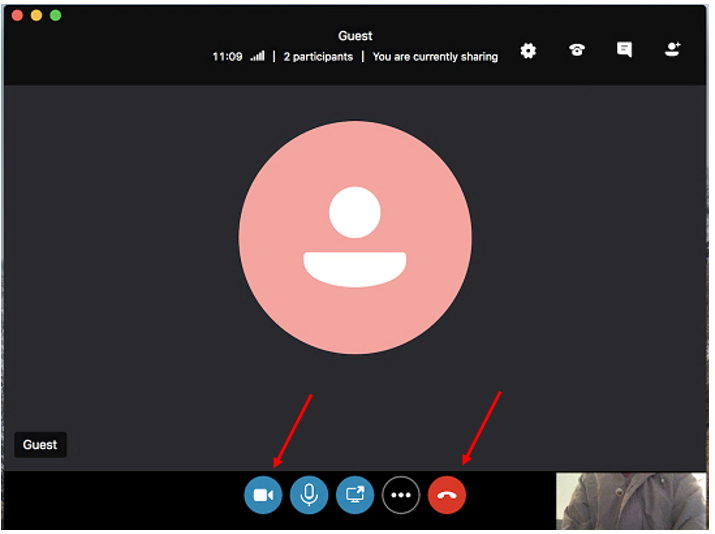Mute the microphone
This screenshot has height=534, width=715.
309,494
